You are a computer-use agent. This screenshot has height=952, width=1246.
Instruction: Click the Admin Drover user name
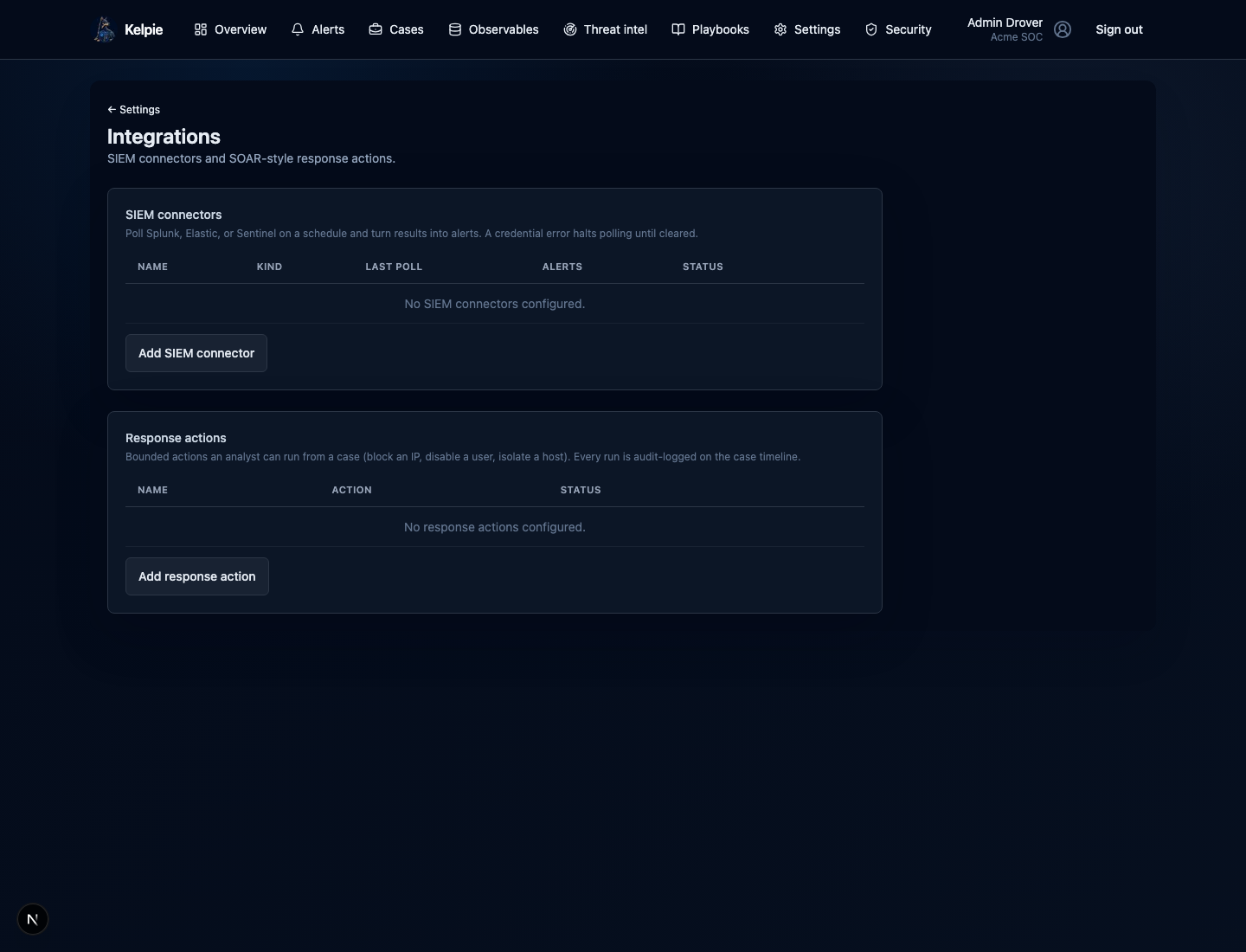pos(1005,23)
